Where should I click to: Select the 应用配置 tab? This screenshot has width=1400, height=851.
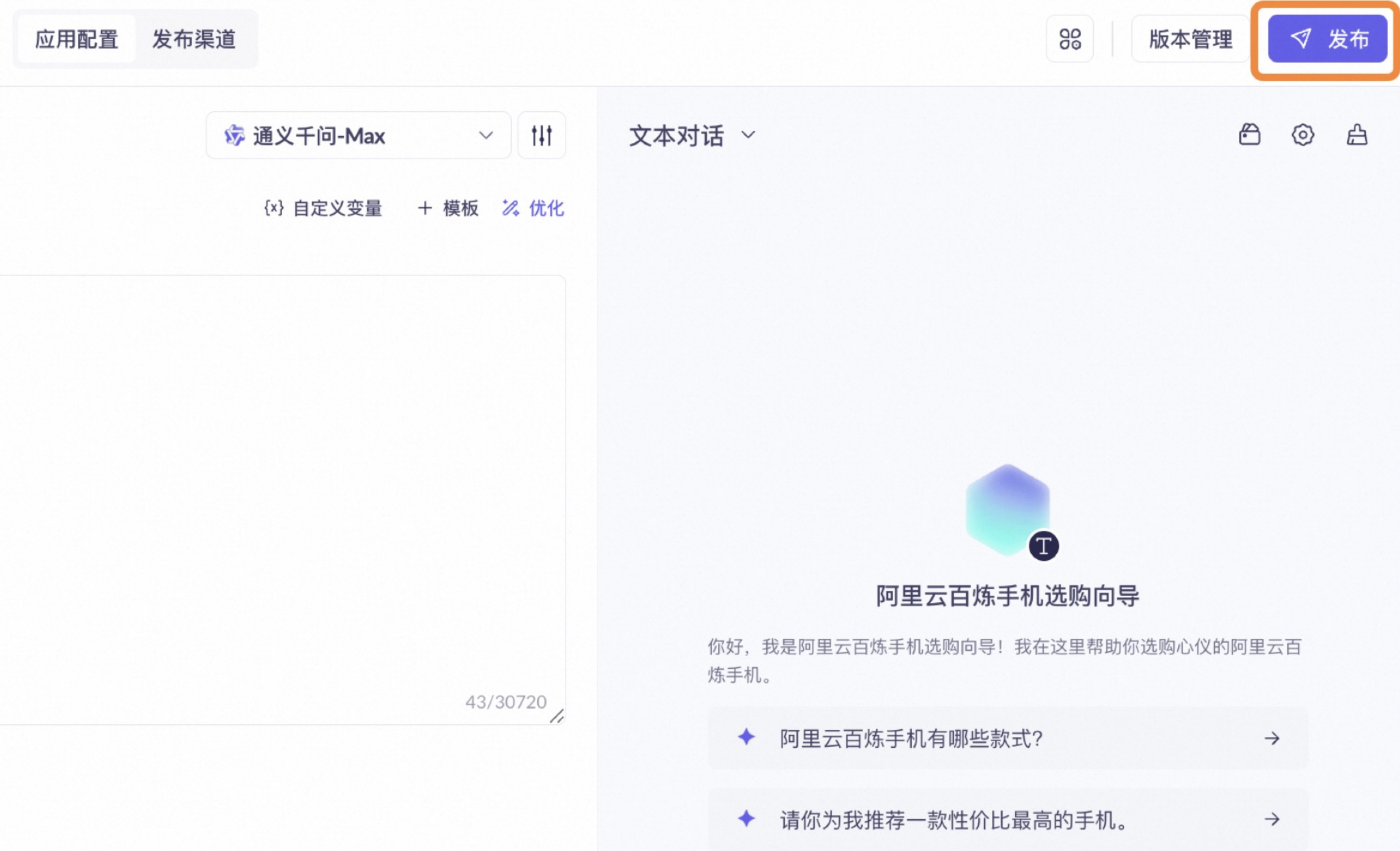pyautogui.click(x=77, y=39)
